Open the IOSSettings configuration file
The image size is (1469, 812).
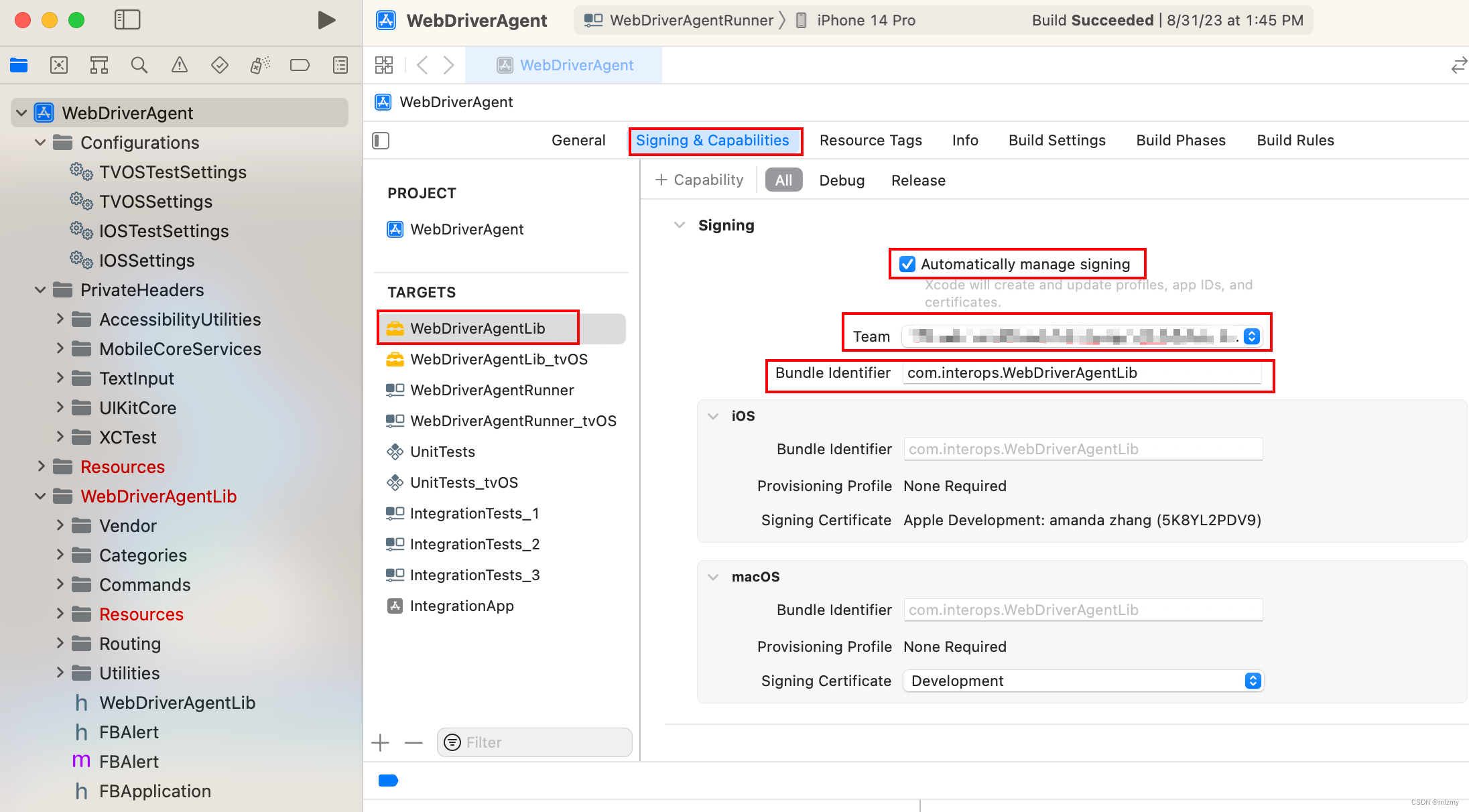coord(133,261)
